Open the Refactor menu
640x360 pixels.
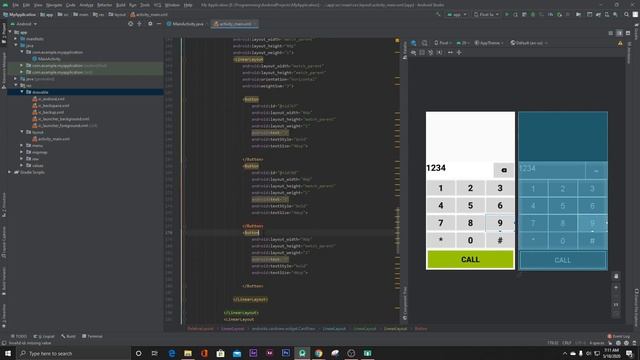click(x=104, y=5)
